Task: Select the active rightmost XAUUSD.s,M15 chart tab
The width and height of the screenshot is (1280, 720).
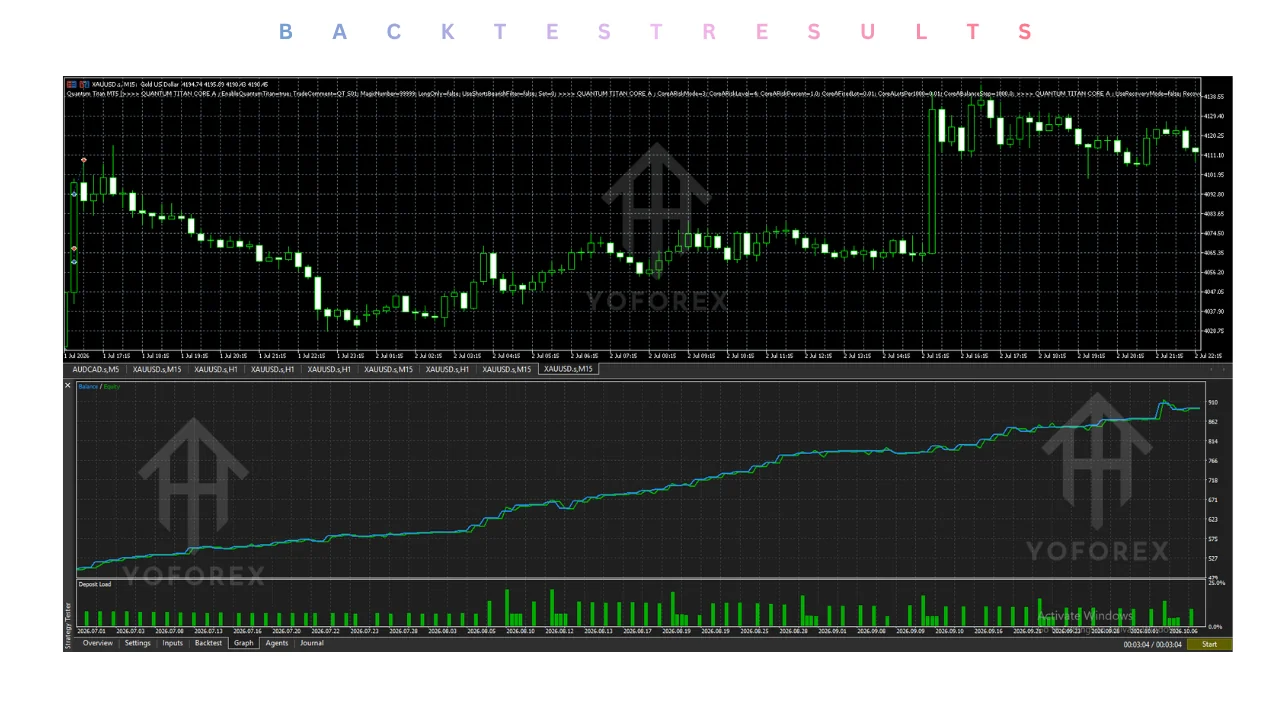Action: click(x=568, y=369)
